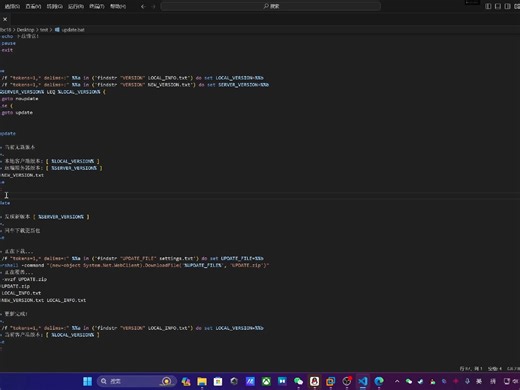Click the 'exit' command line
Viewport: 520px width, 390px height.
click(7, 50)
